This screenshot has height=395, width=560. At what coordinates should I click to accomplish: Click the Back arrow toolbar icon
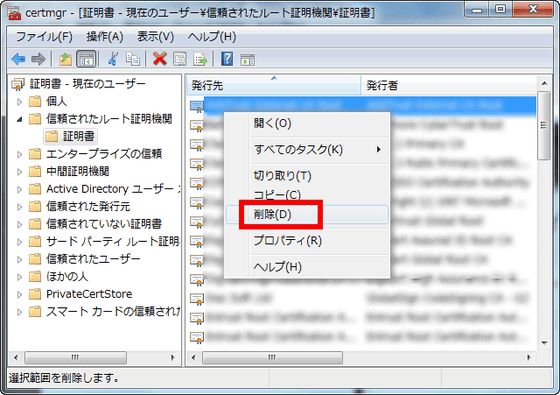18,59
